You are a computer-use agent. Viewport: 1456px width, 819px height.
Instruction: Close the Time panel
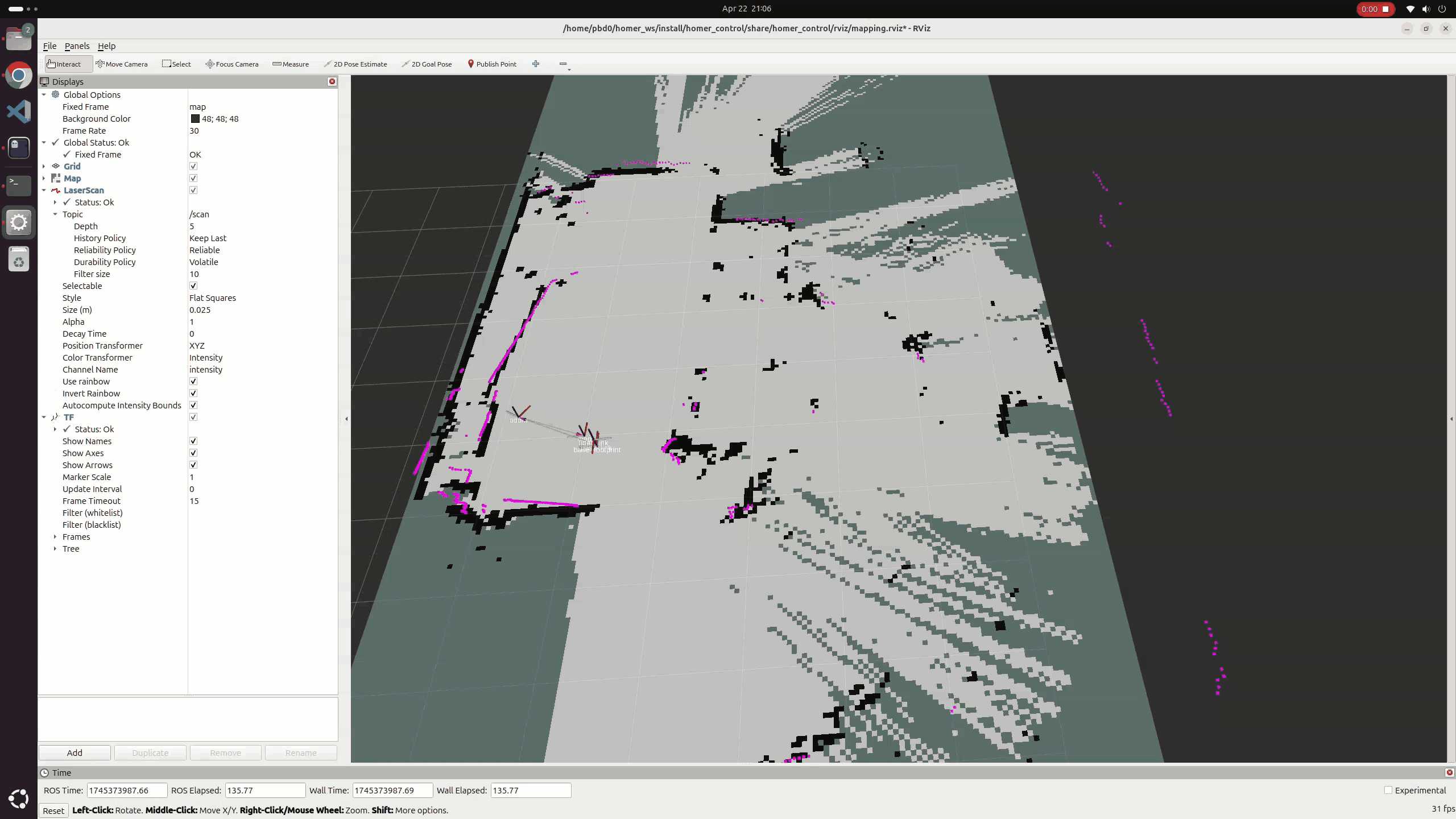coord(1449,772)
